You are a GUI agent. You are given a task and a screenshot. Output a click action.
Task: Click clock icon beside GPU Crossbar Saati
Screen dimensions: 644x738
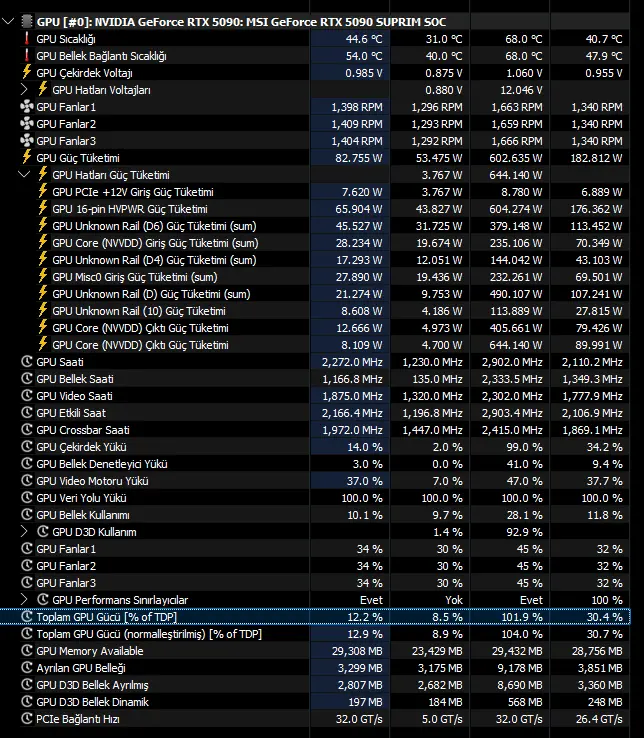[27, 429]
